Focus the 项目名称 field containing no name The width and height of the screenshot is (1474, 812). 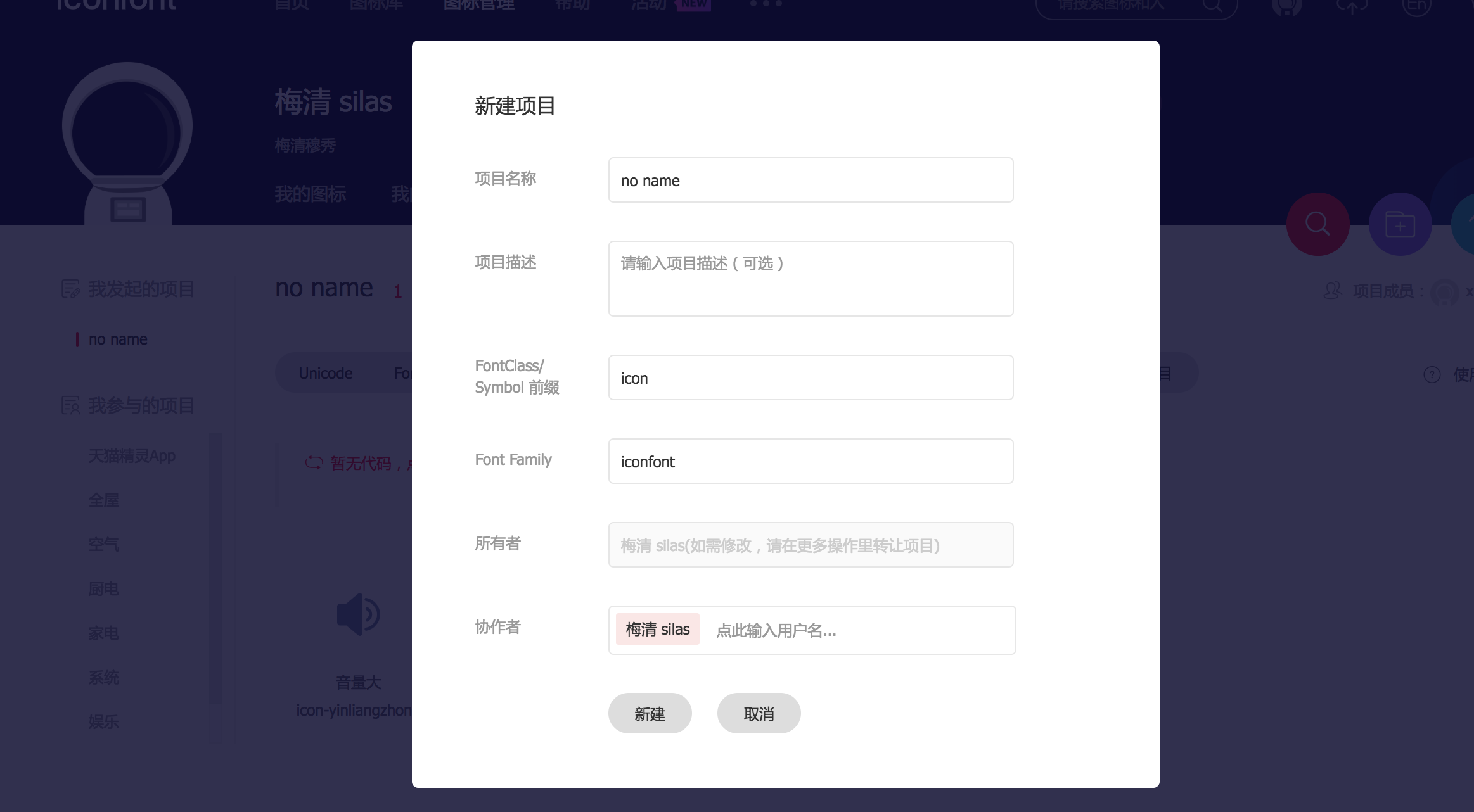[811, 181]
